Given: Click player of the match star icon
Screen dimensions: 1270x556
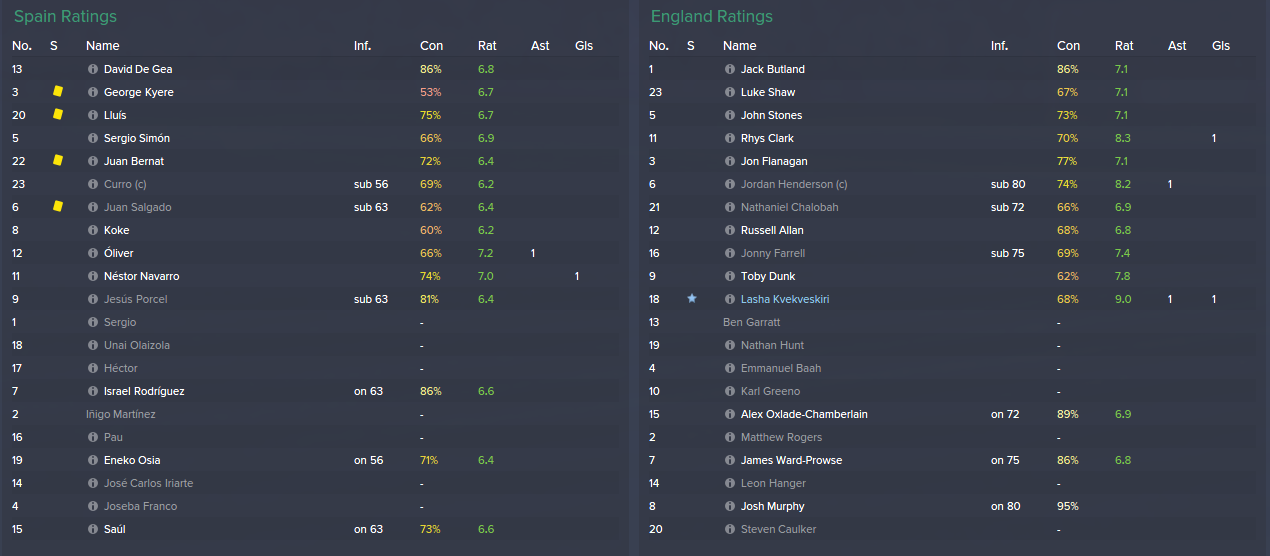Looking at the screenshot, I should pos(691,299).
